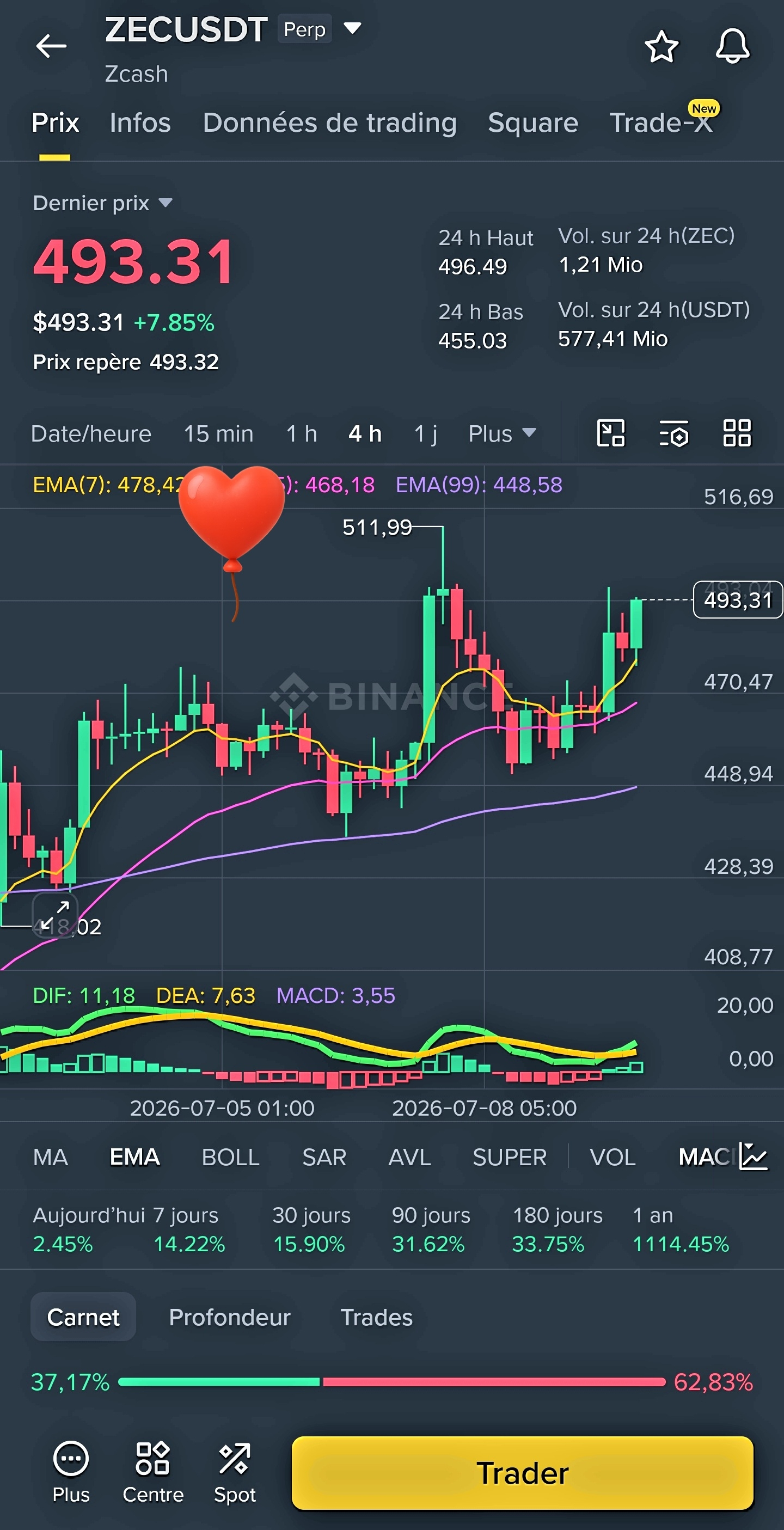
Task: Toggle the EMA indicator
Action: click(135, 1157)
